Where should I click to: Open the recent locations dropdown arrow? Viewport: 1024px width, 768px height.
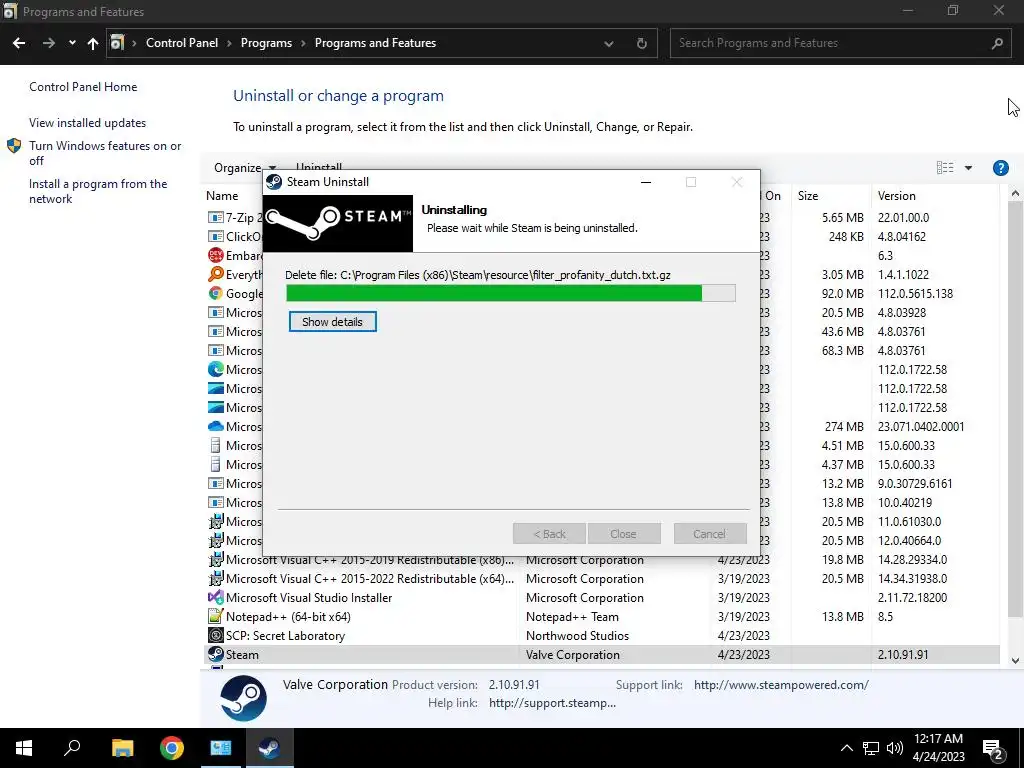click(72, 43)
